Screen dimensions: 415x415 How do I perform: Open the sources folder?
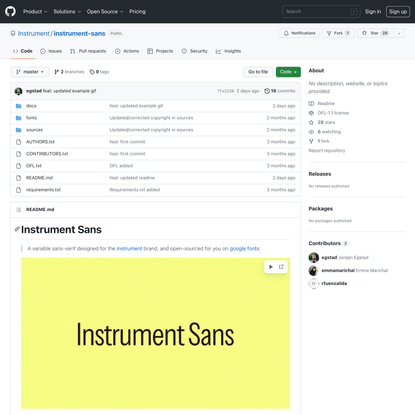34,130
